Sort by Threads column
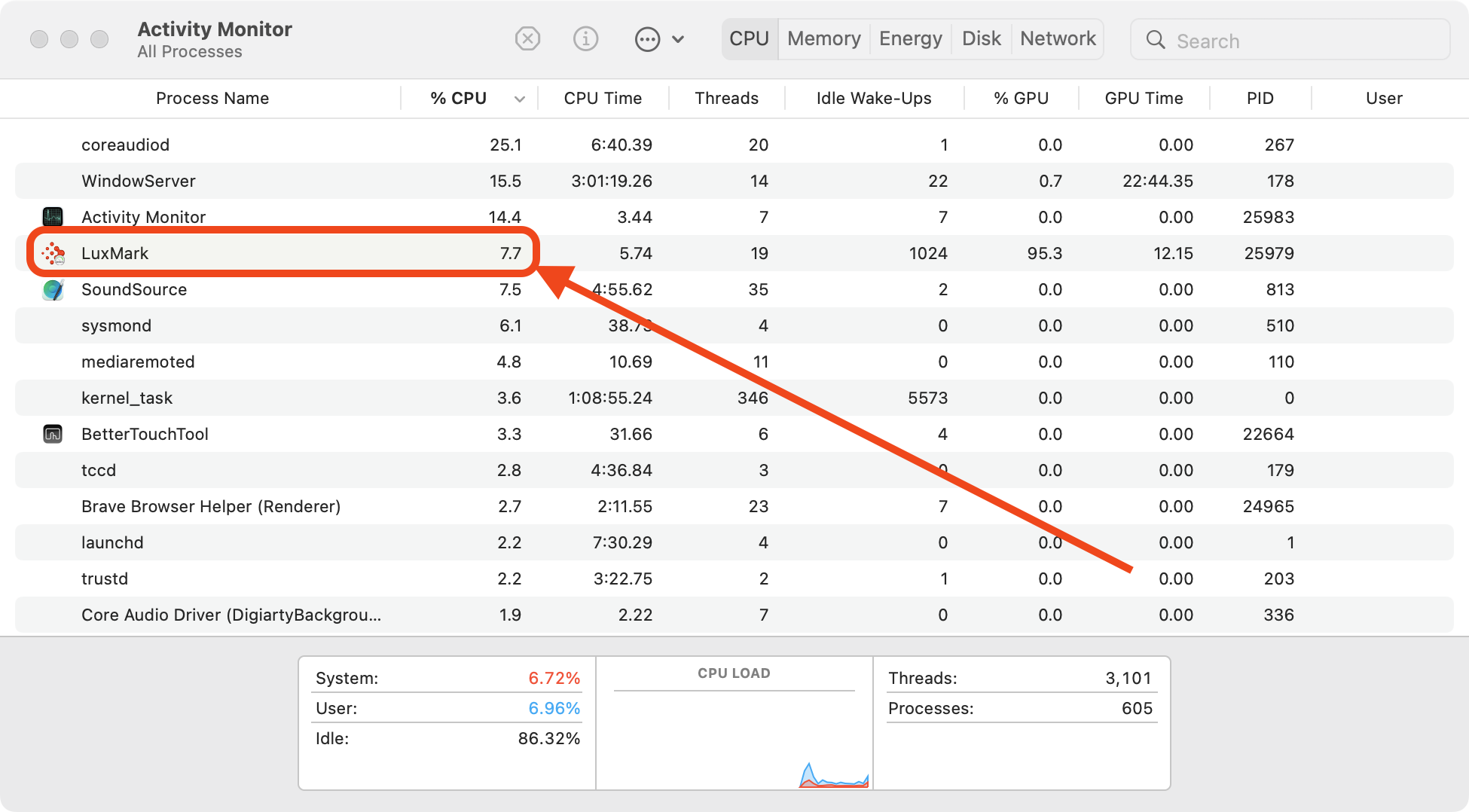Screen dimensions: 1469x812 (726, 98)
